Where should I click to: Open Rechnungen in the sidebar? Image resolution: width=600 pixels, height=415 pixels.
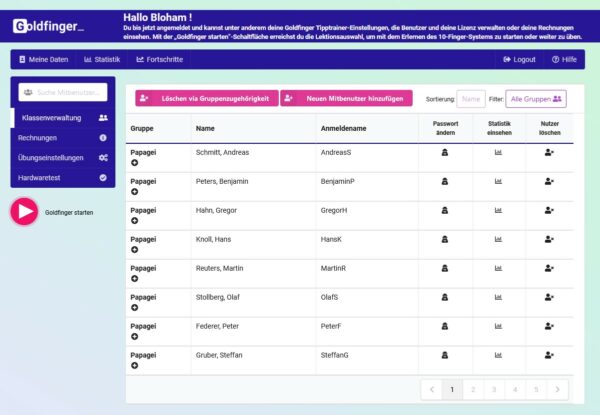click(62, 138)
